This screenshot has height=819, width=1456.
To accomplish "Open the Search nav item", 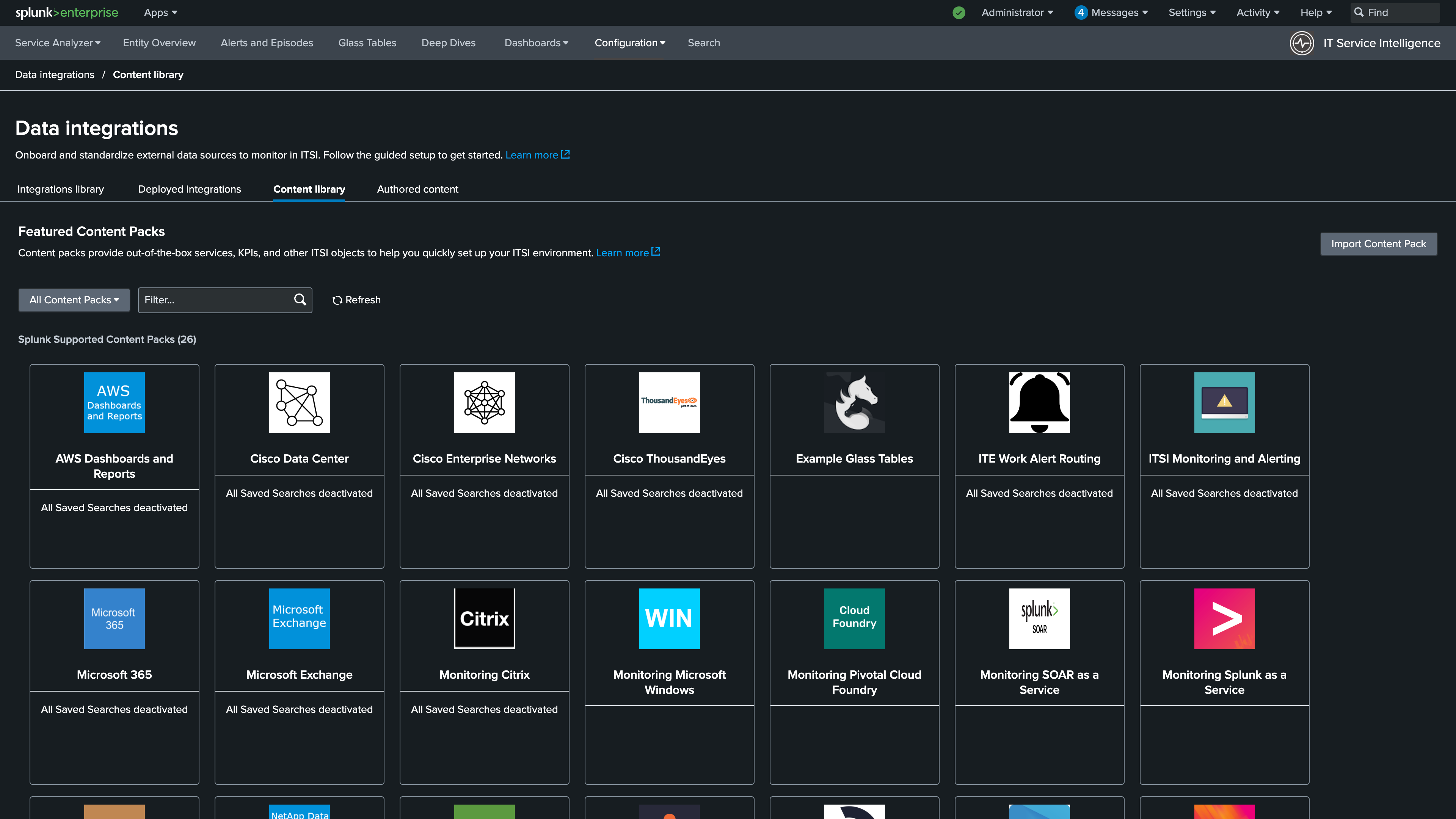I will (704, 43).
